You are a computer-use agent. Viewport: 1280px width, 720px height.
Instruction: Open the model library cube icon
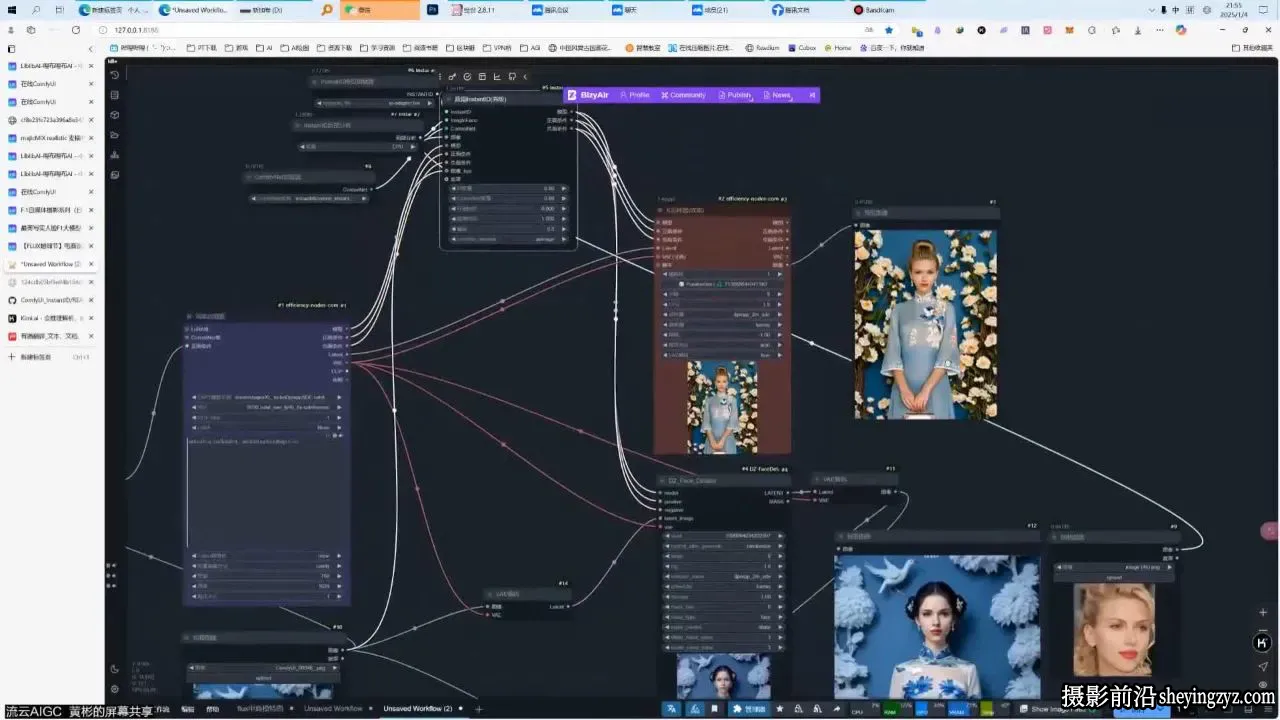point(115,115)
